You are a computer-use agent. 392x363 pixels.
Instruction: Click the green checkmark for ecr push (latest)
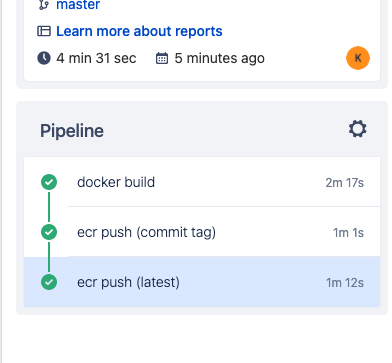[49, 282]
